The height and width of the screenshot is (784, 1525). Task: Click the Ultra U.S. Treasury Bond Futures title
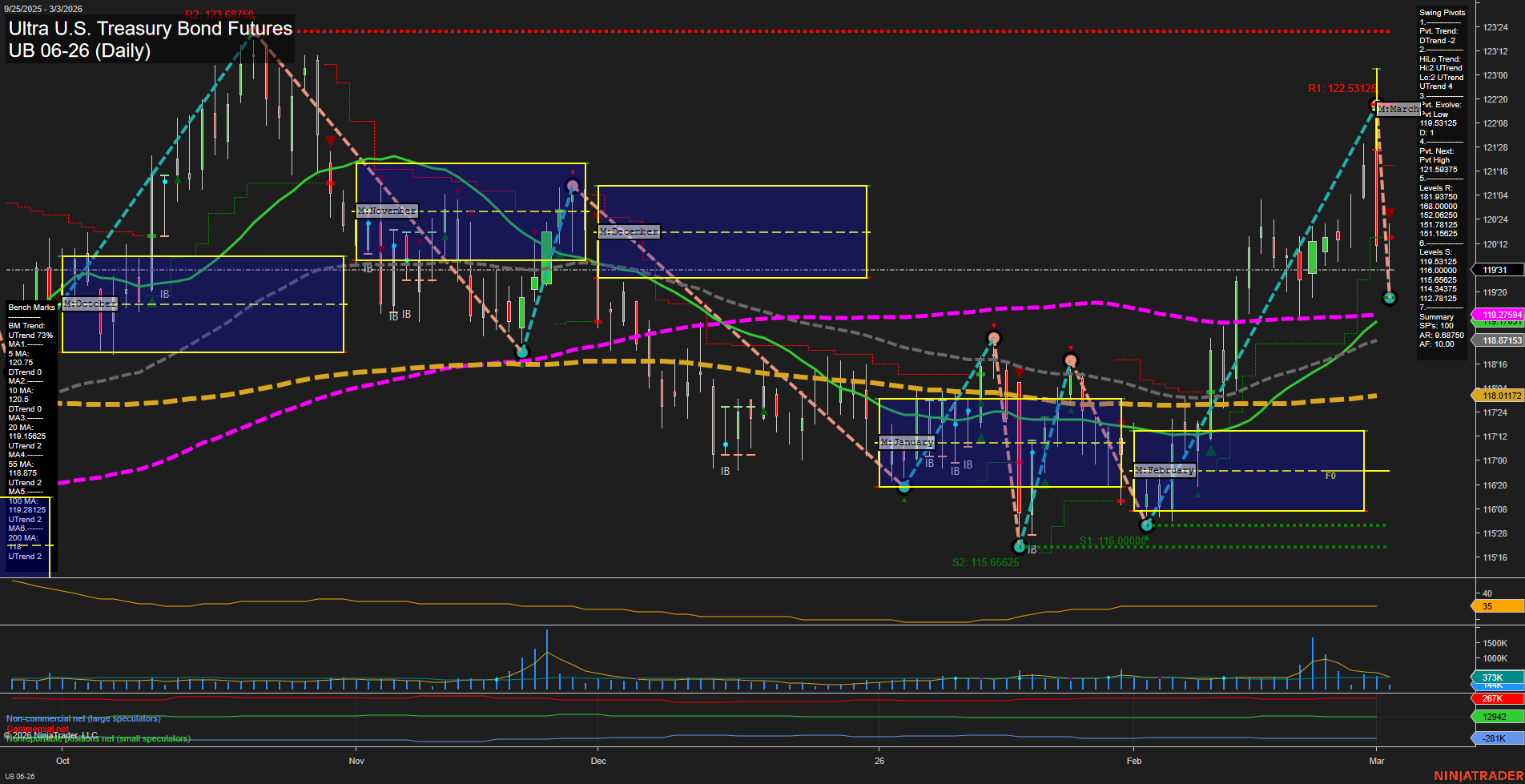151,29
